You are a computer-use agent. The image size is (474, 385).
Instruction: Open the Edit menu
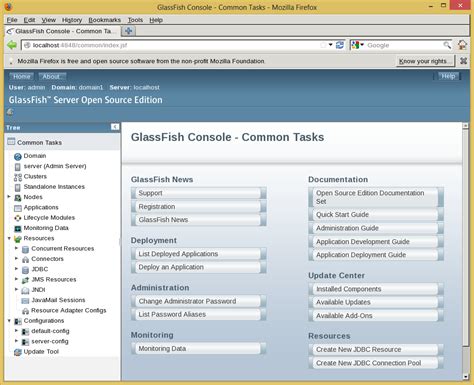29,20
